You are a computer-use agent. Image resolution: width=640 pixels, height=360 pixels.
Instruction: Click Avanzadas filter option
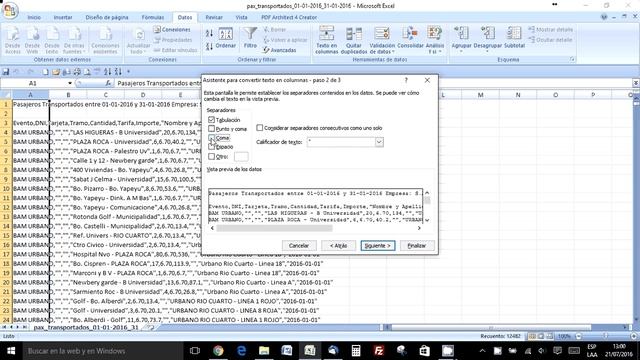tap(280, 50)
